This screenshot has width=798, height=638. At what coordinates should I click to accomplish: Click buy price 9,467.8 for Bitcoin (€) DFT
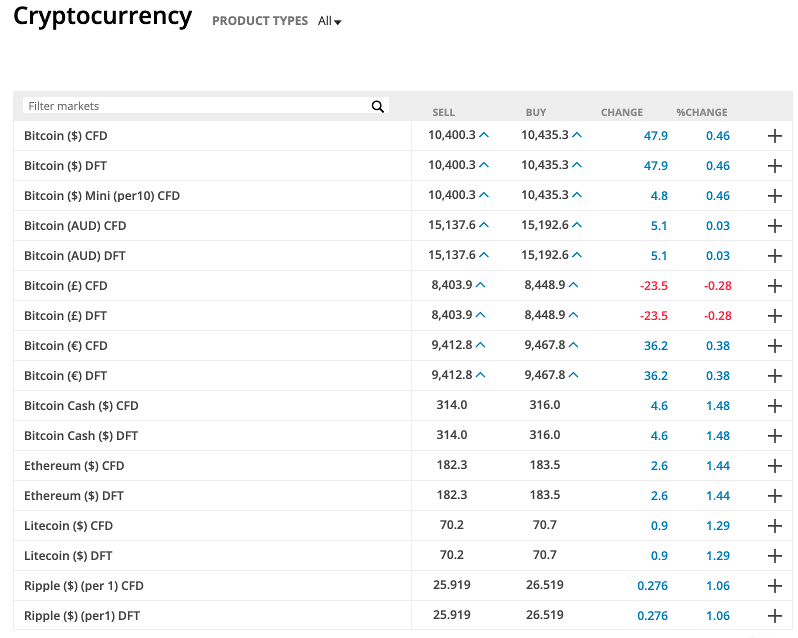[x=545, y=375]
